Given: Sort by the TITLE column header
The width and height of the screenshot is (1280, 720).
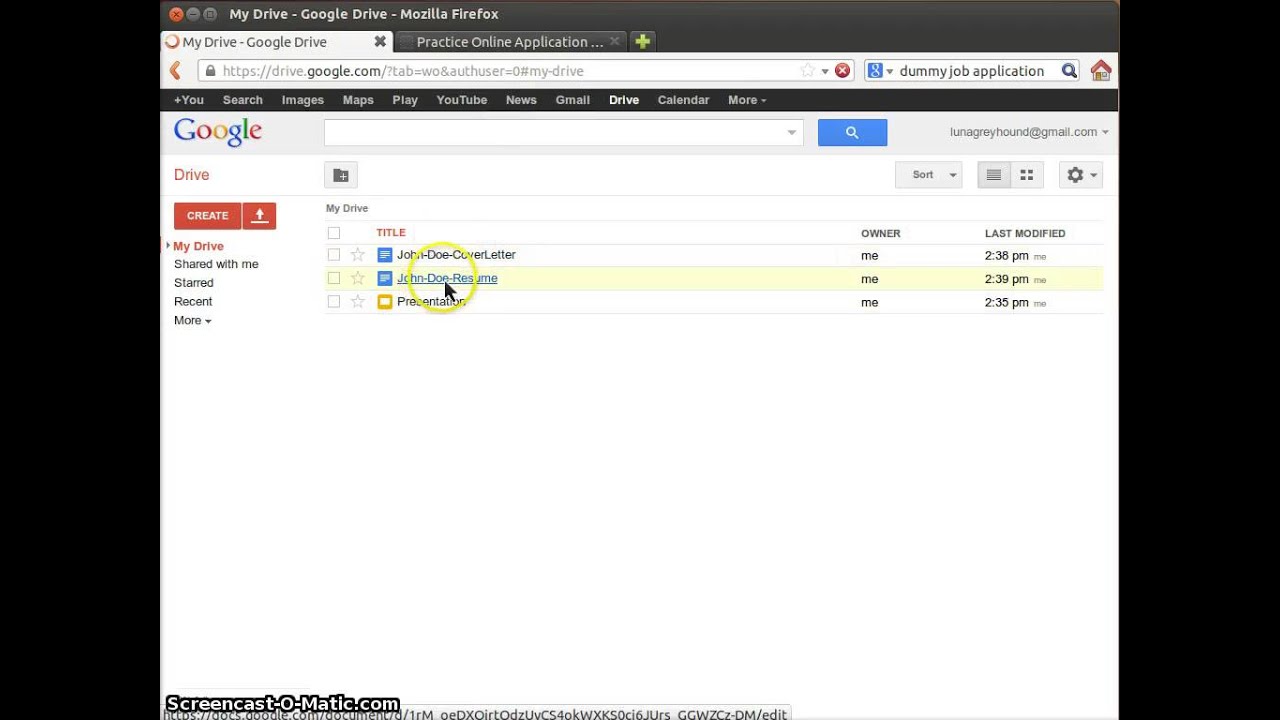Looking at the screenshot, I should [x=391, y=233].
